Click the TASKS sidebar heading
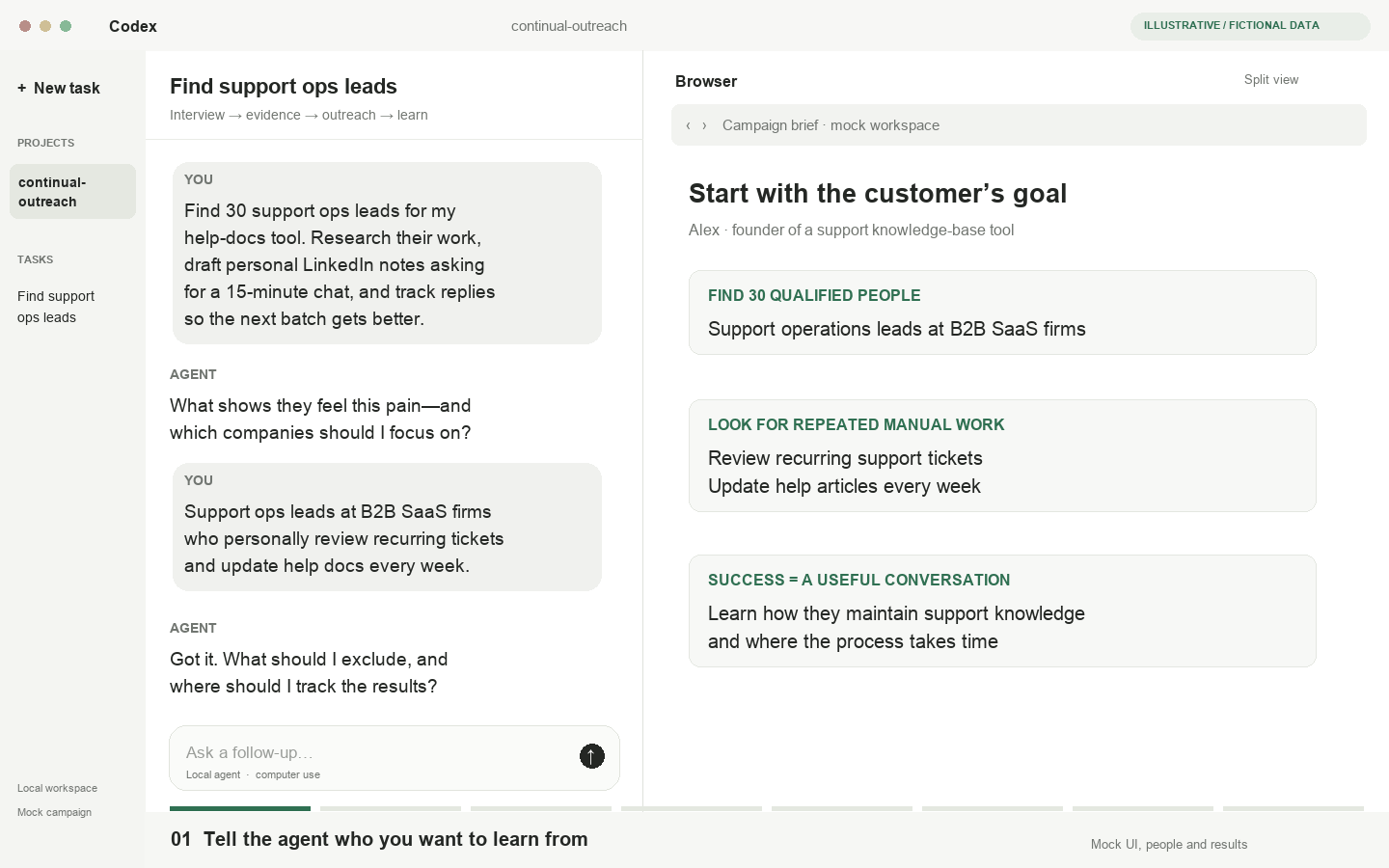The height and width of the screenshot is (868, 1389). point(35,259)
